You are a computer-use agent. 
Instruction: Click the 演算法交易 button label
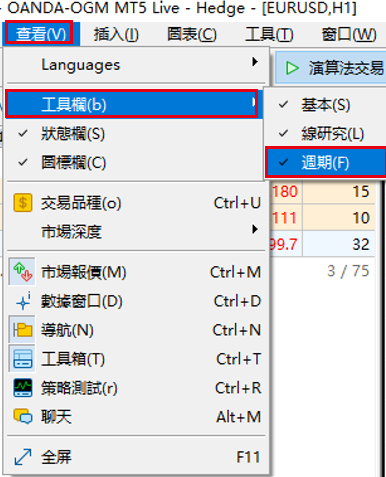(x=346, y=68)
